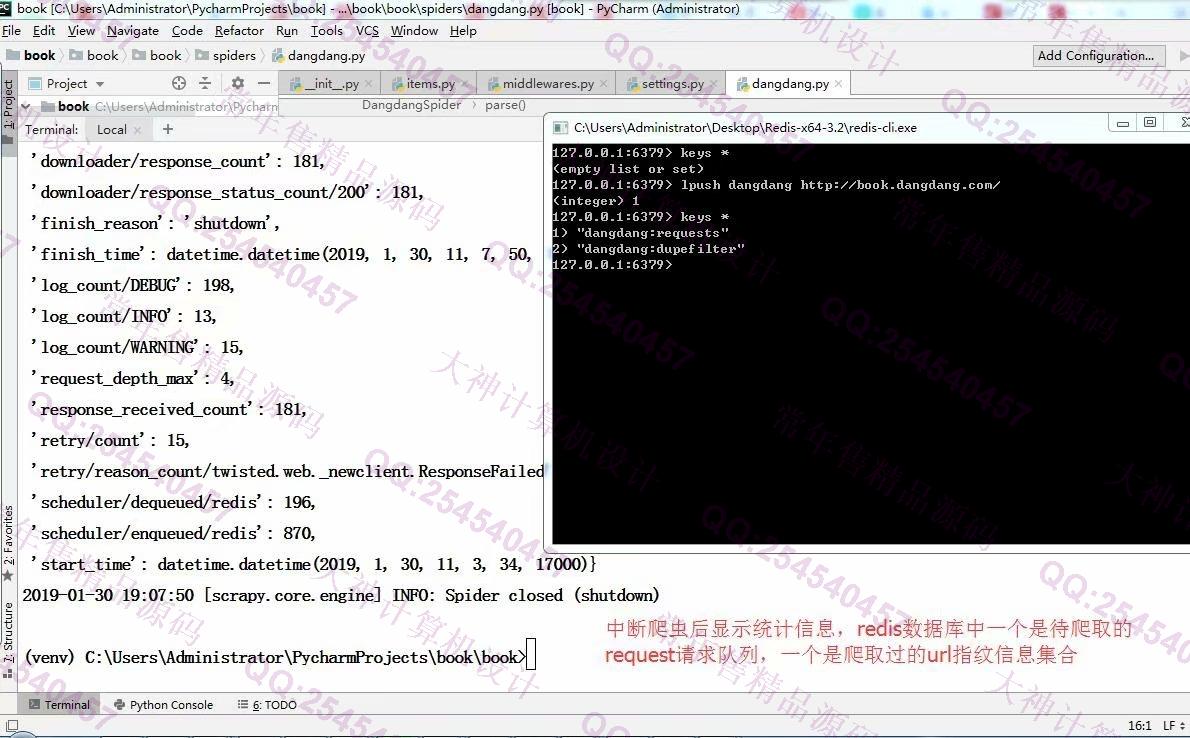Click the book root breadcrumb folder
This screenshot has width=1190, height=738.
[31, 55]
